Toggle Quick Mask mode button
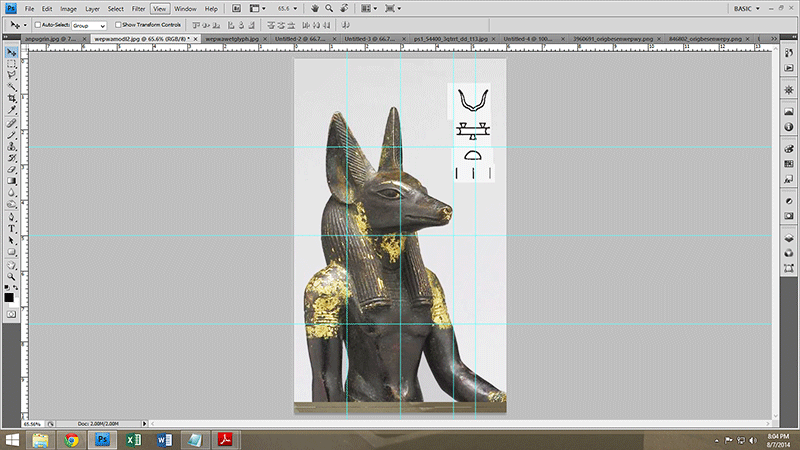This screenshot has width=800, height=450. [11, 313]
